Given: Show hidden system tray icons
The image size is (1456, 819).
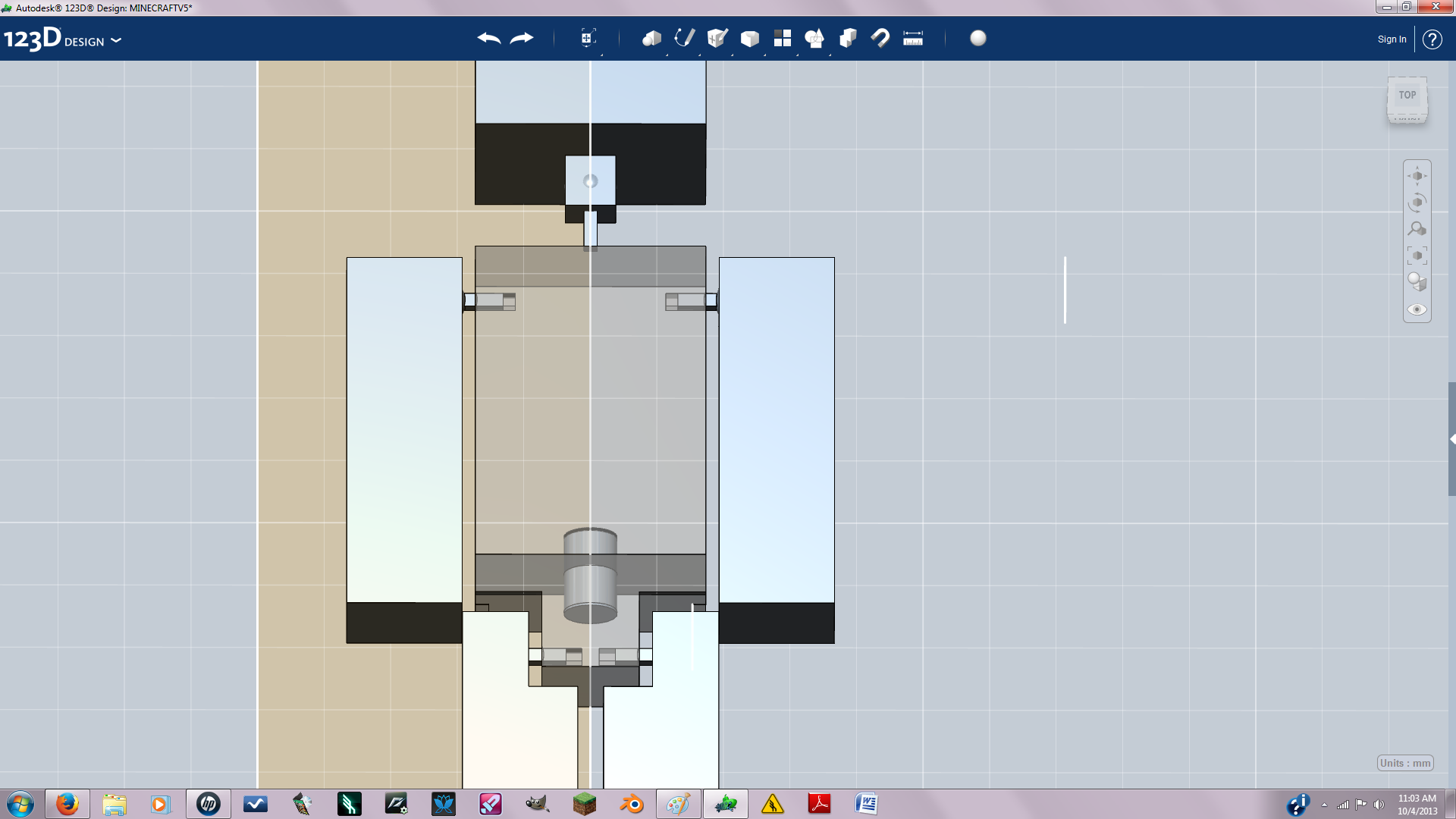Looking at the screenshot, I should click(1324, 805).
